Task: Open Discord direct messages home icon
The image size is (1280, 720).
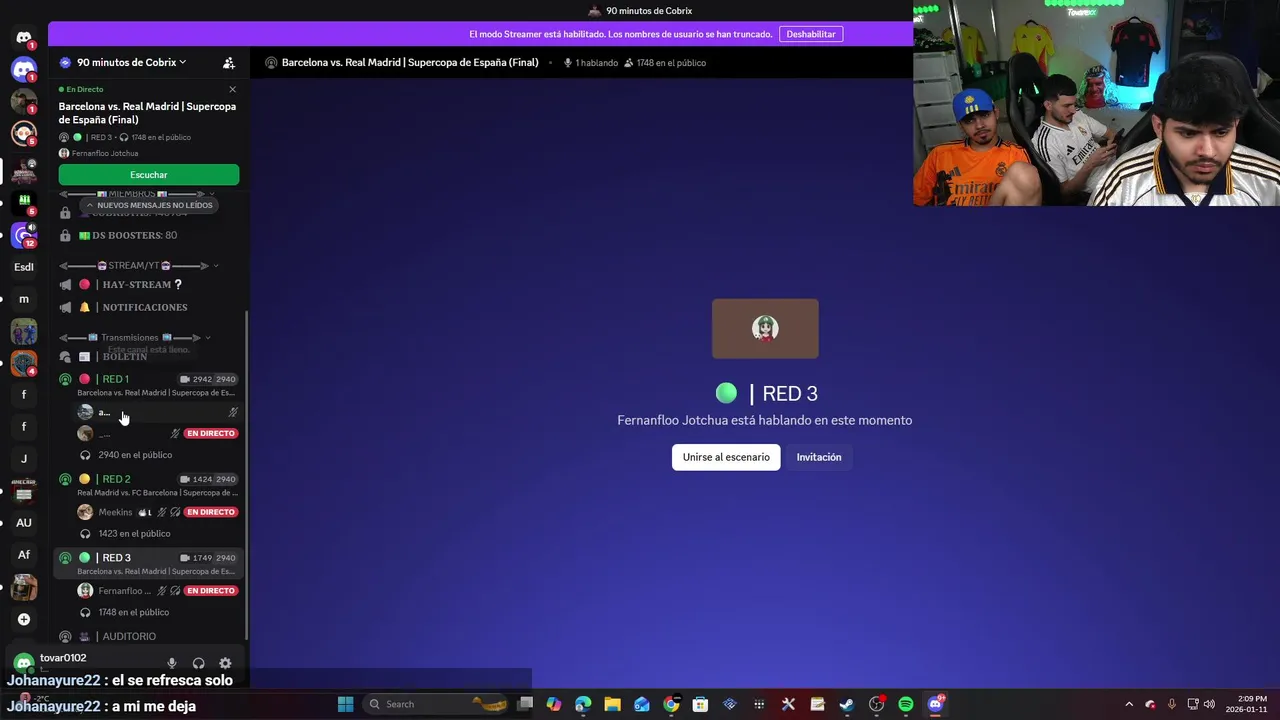Action: tap(24, 38)
